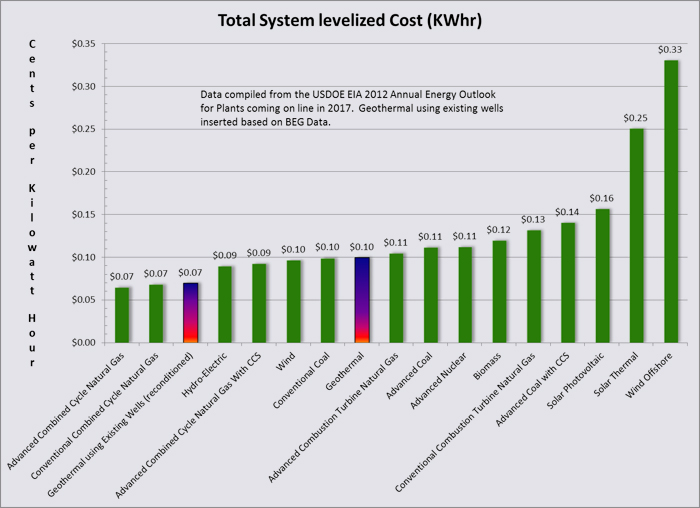
Task: Select the Biomass bar
Action: click(500, 292)
